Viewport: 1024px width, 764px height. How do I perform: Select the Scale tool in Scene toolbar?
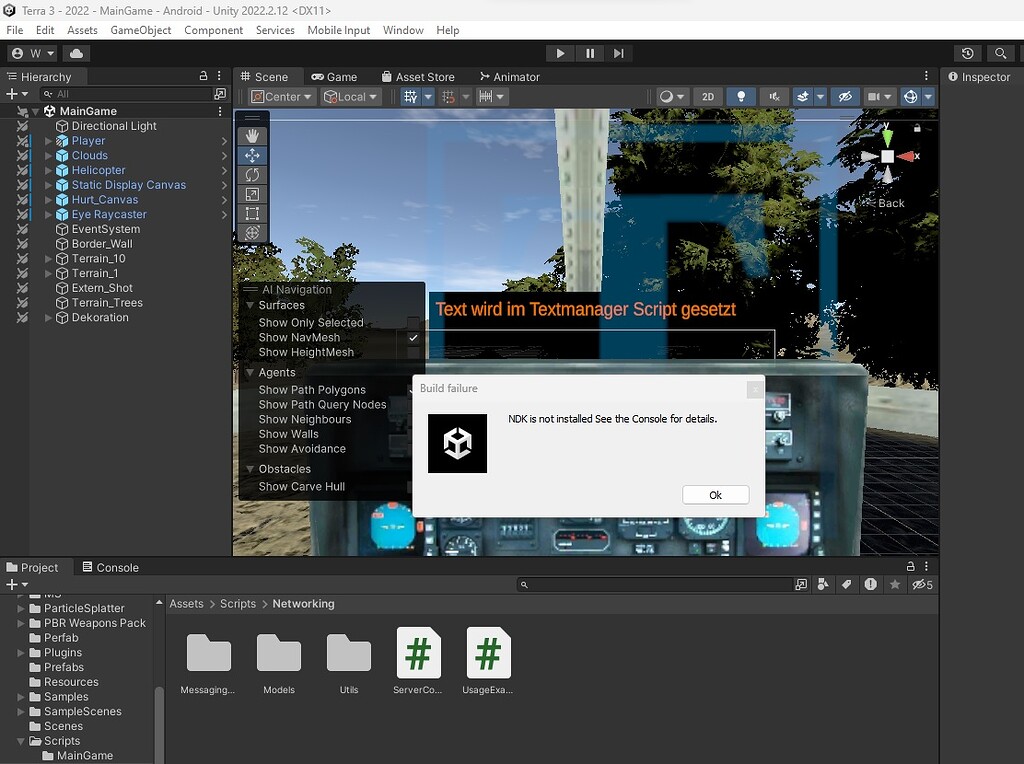pyautogui.click(x=252, y=194)
